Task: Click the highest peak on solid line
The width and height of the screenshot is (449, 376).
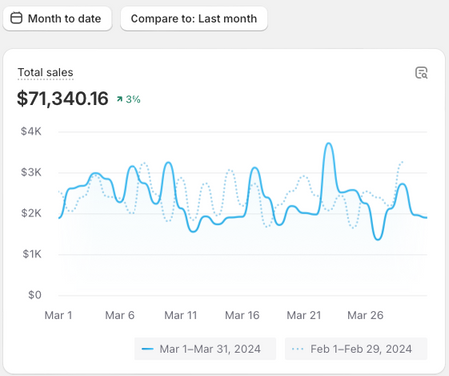Action: (x=329, y=143)
